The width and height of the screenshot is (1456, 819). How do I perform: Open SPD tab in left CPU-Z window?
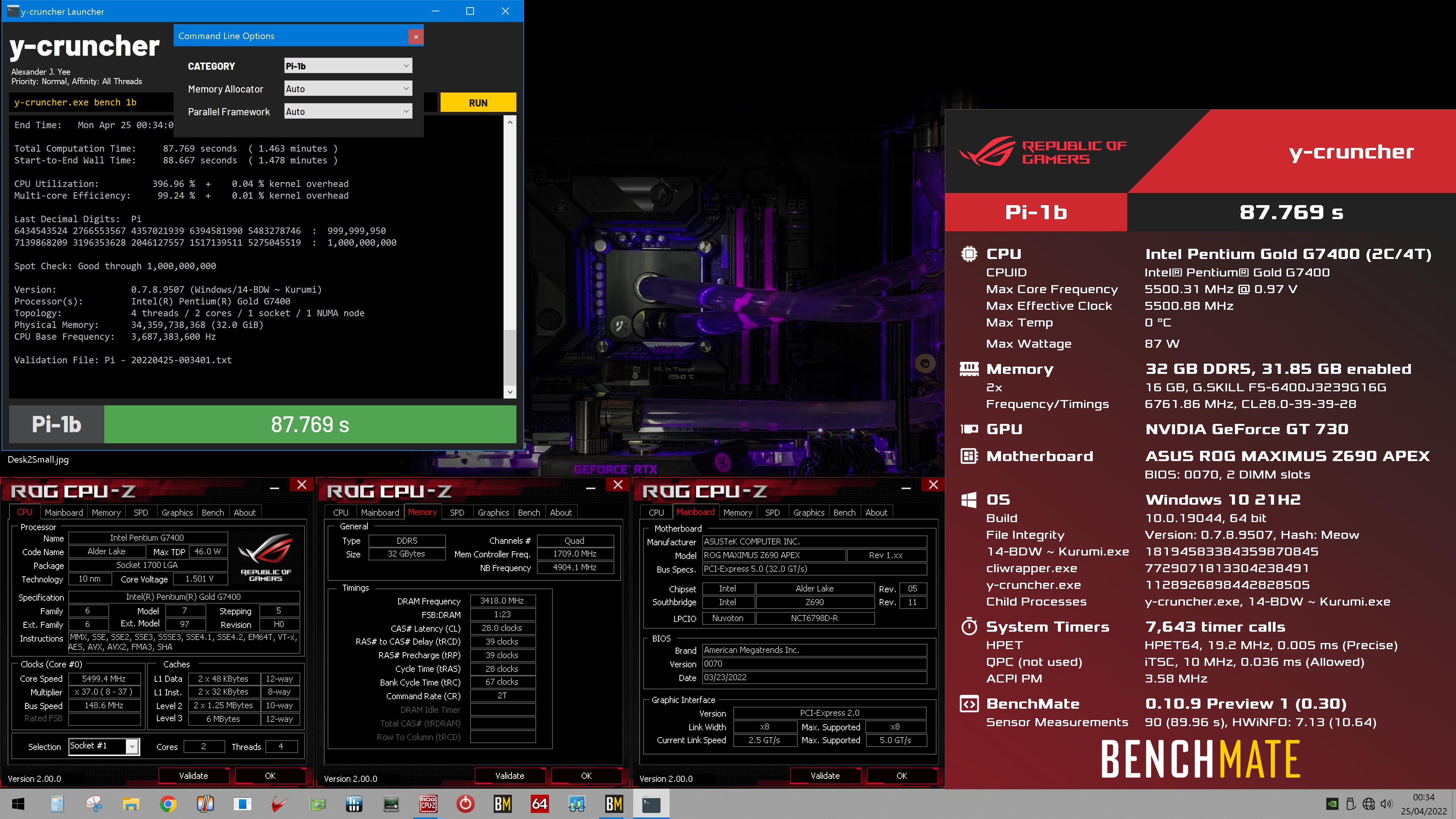point(141,512)
